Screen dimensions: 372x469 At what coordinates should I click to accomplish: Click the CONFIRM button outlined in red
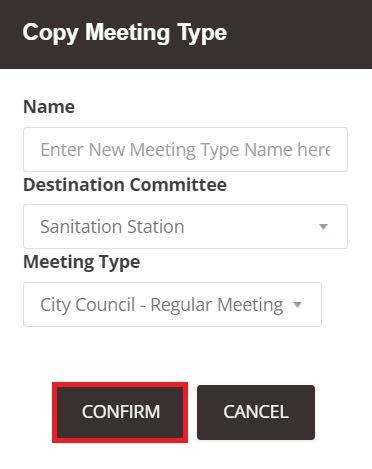pyautogui.click(x=120, y=412)
